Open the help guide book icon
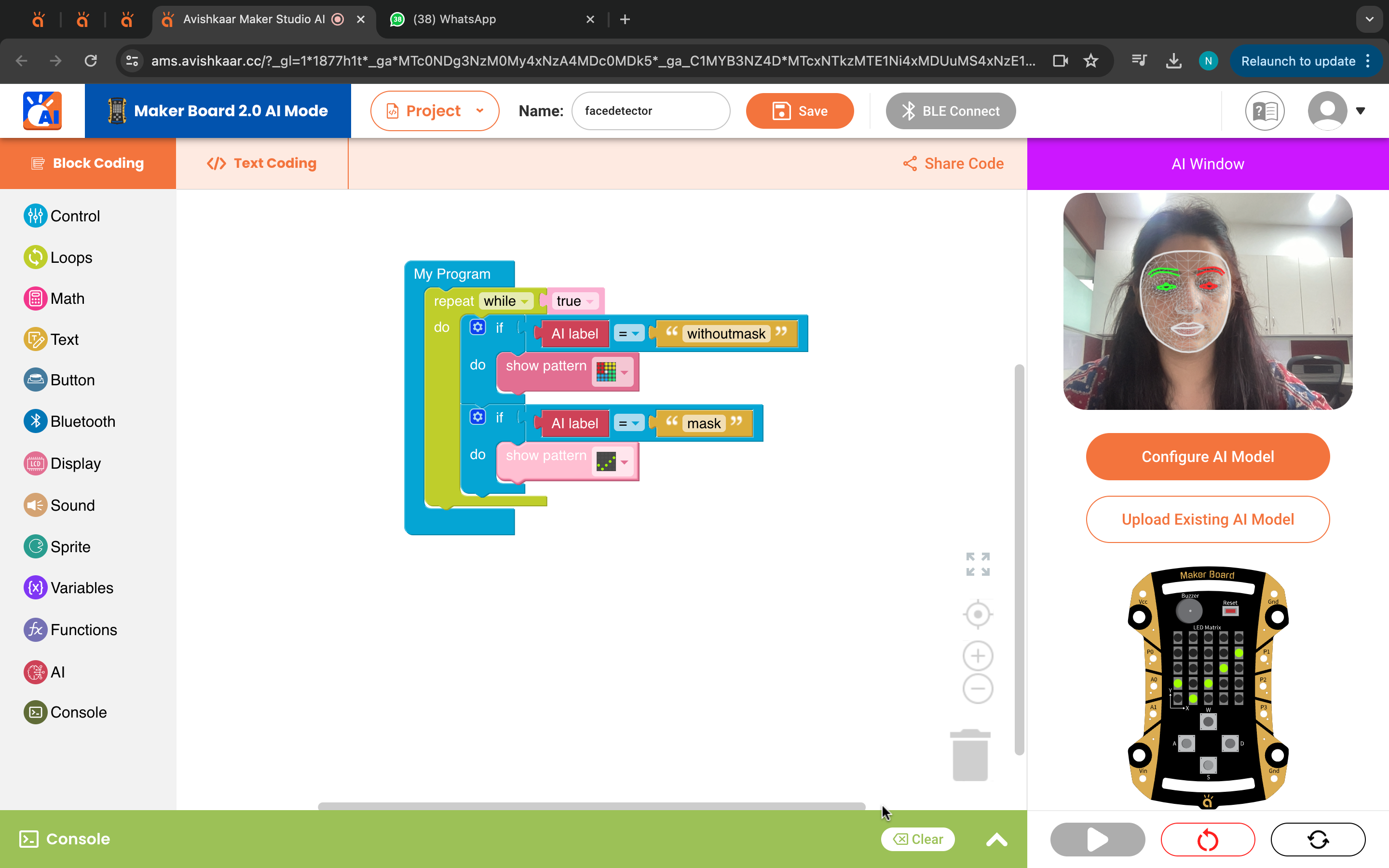 pyautogui.click(x=1265, y=110)
